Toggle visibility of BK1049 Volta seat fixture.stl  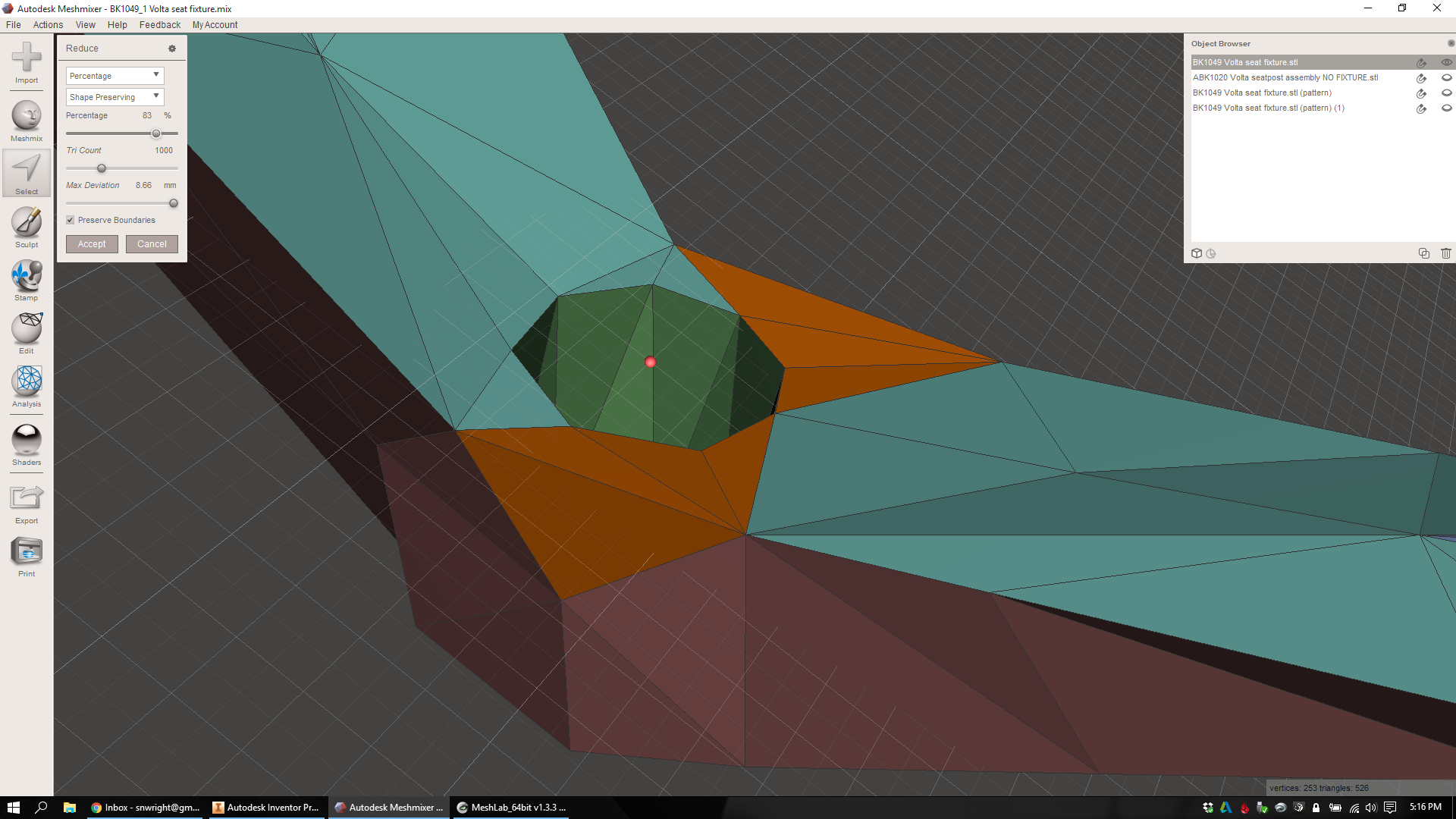pyautogui.click(x=1446, y=63)
